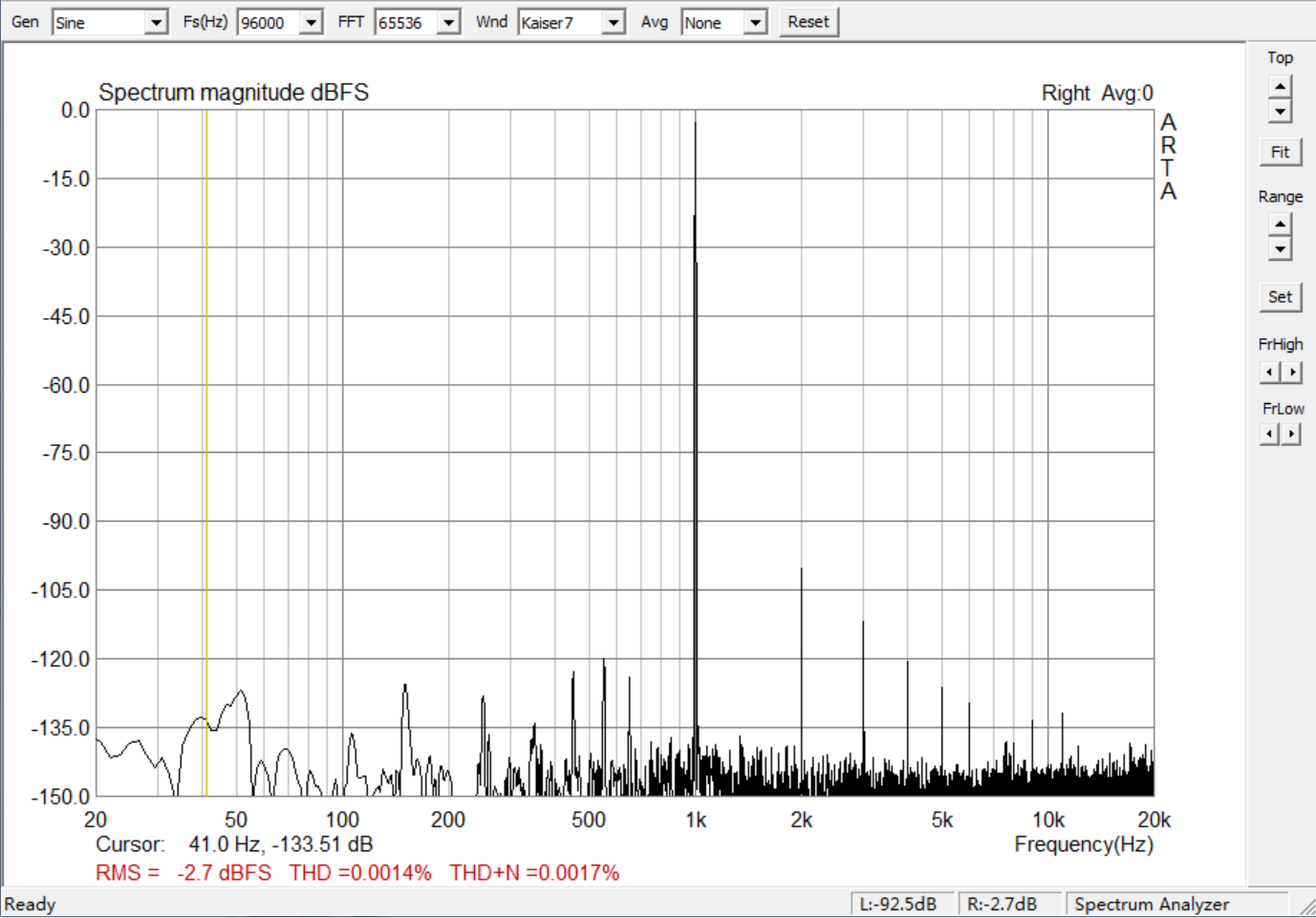Screen dimensions: 1316x918
Task: Click the Set range button
Action: pyautogui.click(x=1280, y=297)
